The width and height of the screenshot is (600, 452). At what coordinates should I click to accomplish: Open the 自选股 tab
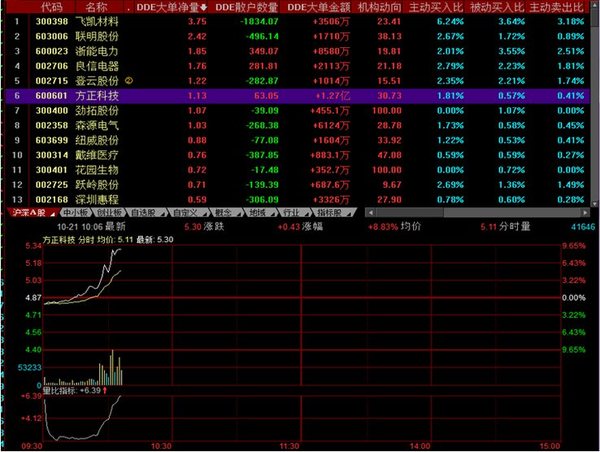click(x=147, y=212)
